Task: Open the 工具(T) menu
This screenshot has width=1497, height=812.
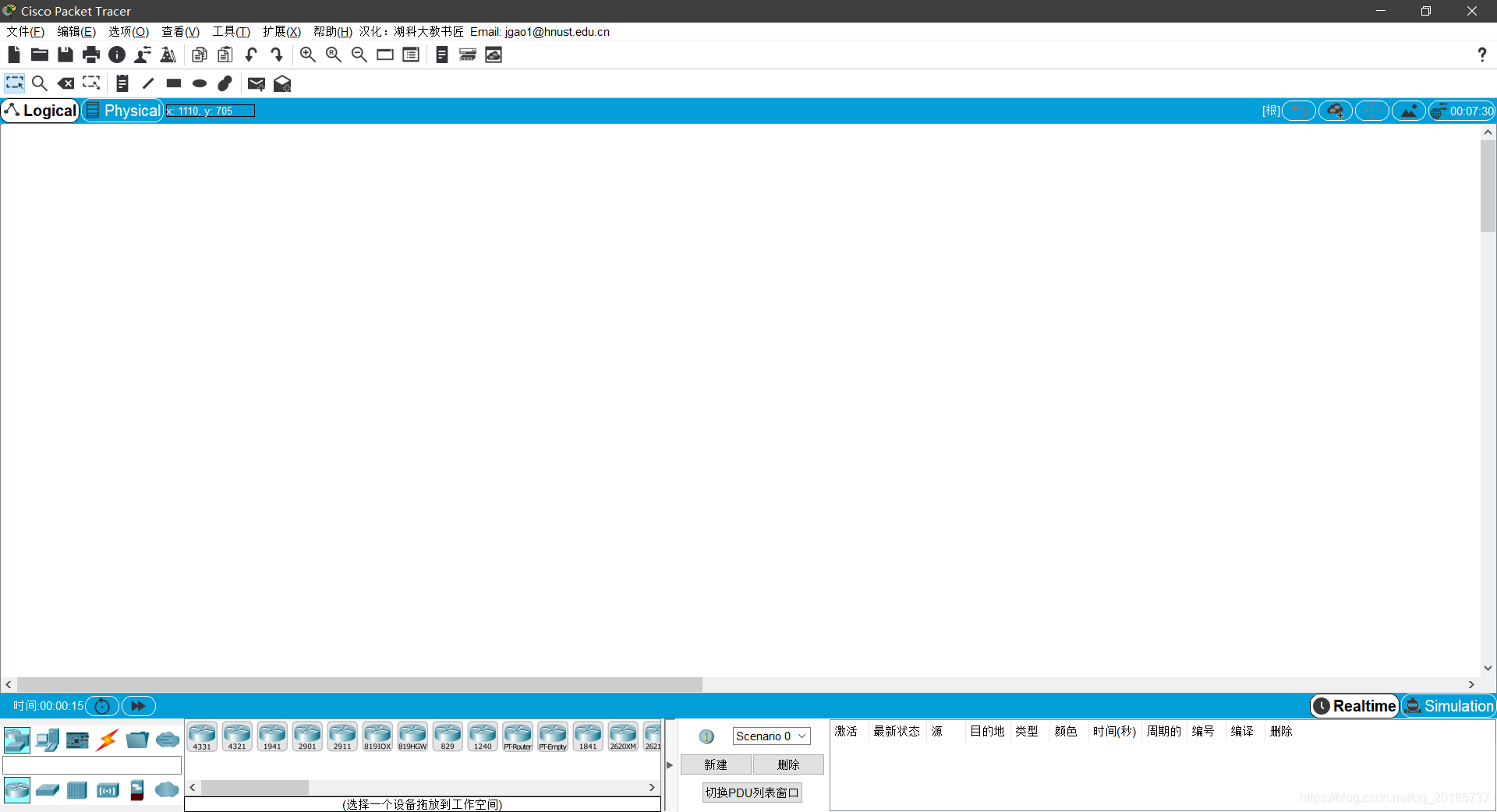Action: pyautogui.click(x=232, y=32)
